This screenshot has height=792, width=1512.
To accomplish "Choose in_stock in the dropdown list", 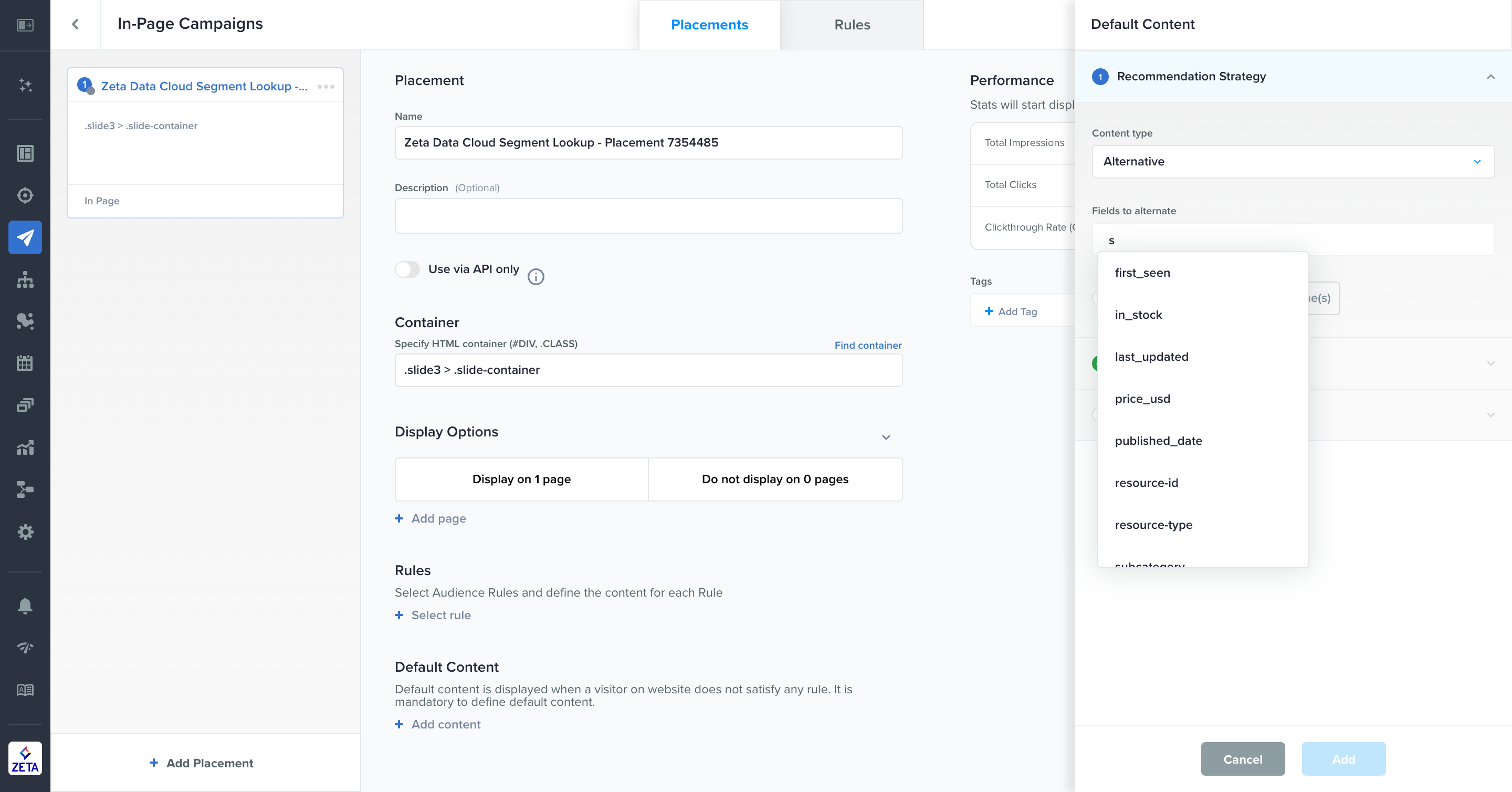I will pos(1138,315).
